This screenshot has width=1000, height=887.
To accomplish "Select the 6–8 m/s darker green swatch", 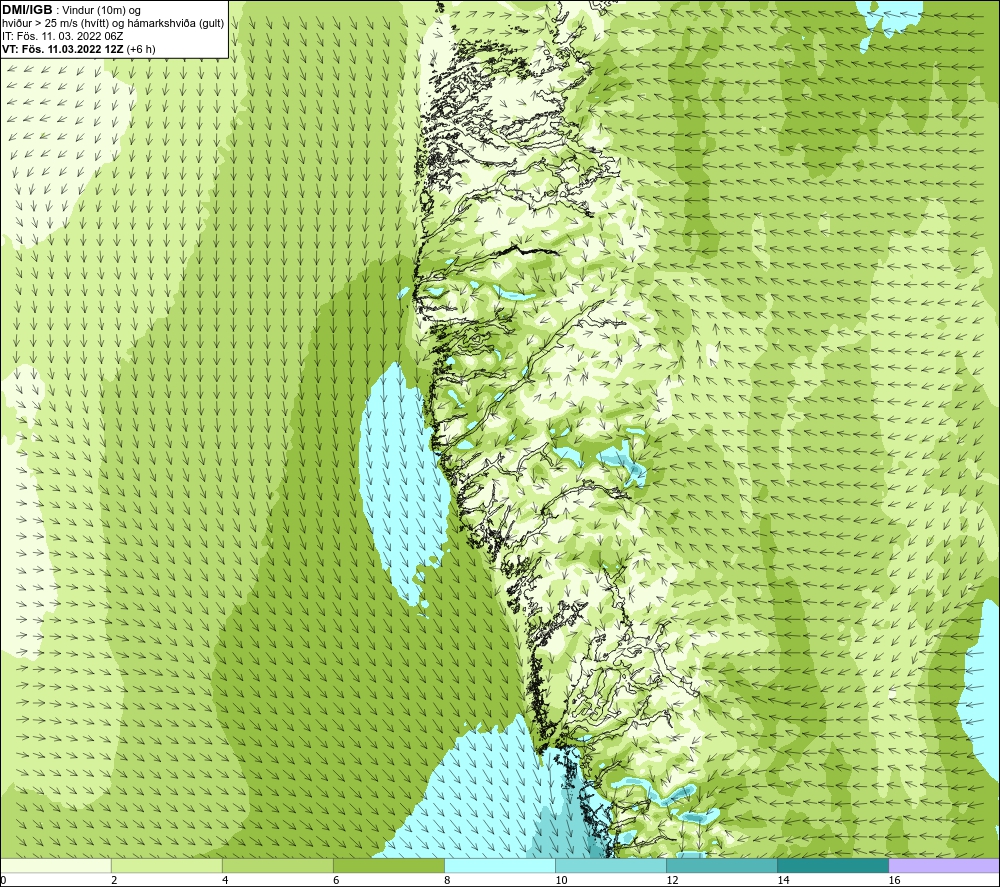I will point(388,865).
